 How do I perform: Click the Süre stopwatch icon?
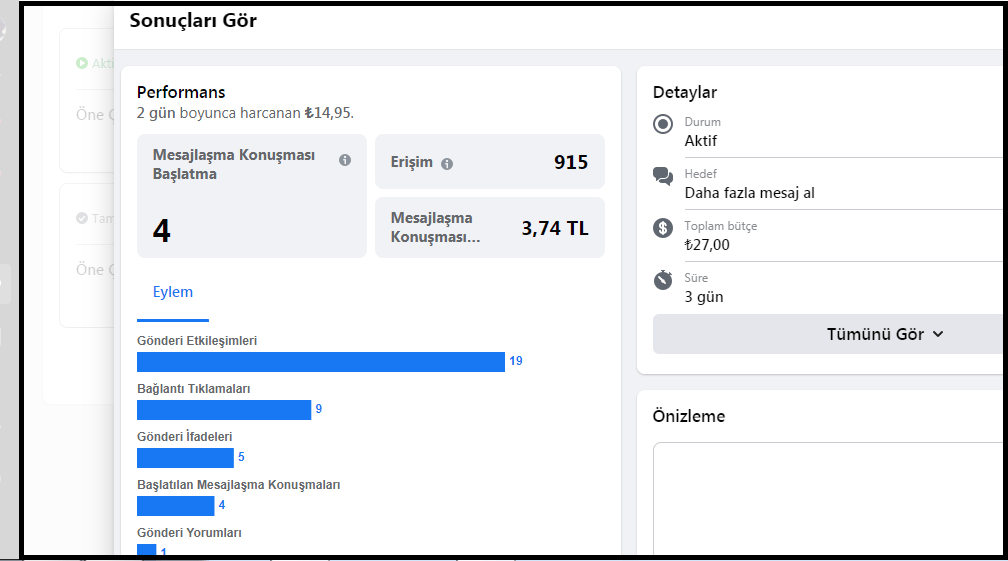pyautogui.click(x=663, y=280)
